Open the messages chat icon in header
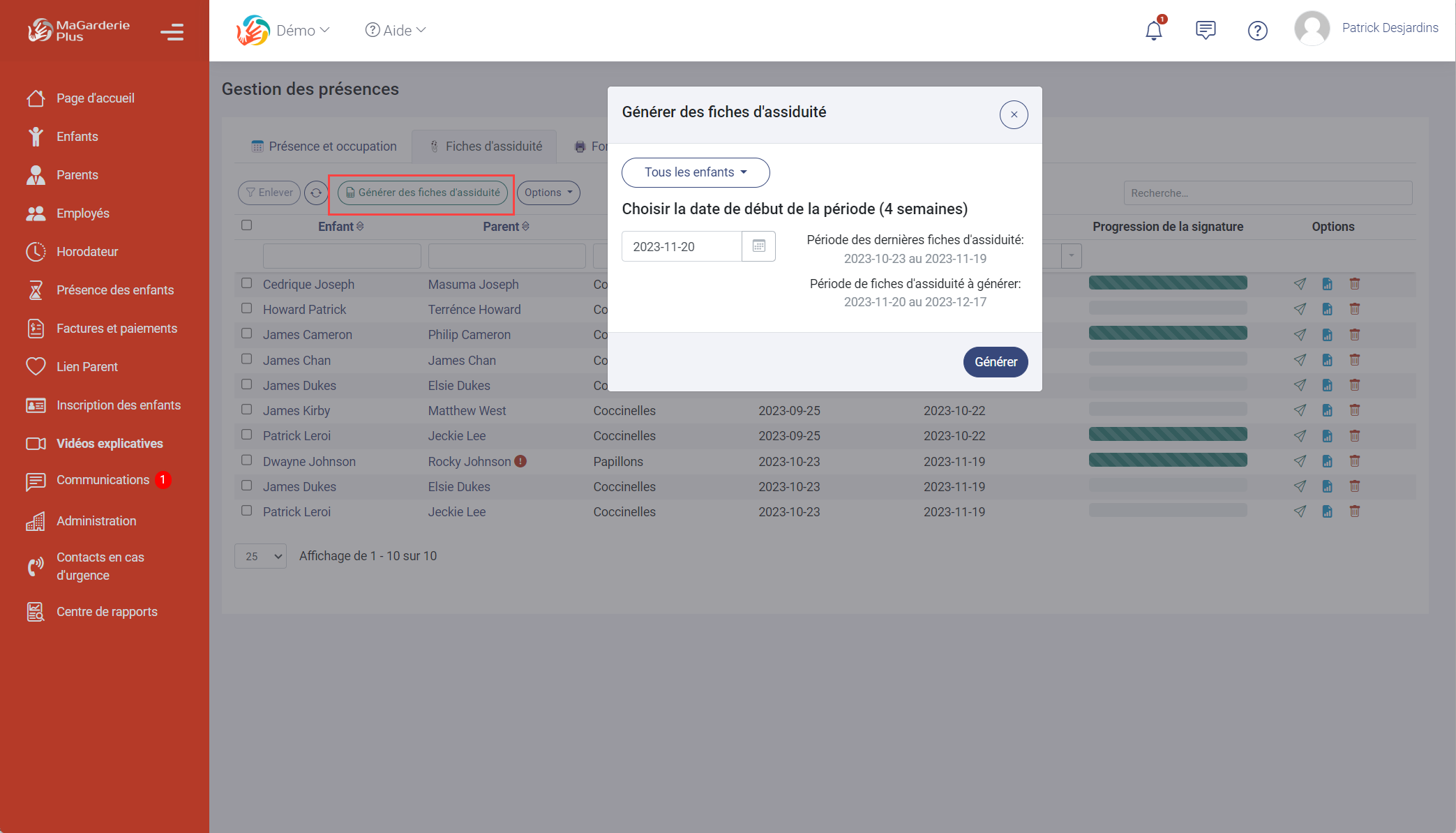1456x833 pixels. [x=1205, y=31]
